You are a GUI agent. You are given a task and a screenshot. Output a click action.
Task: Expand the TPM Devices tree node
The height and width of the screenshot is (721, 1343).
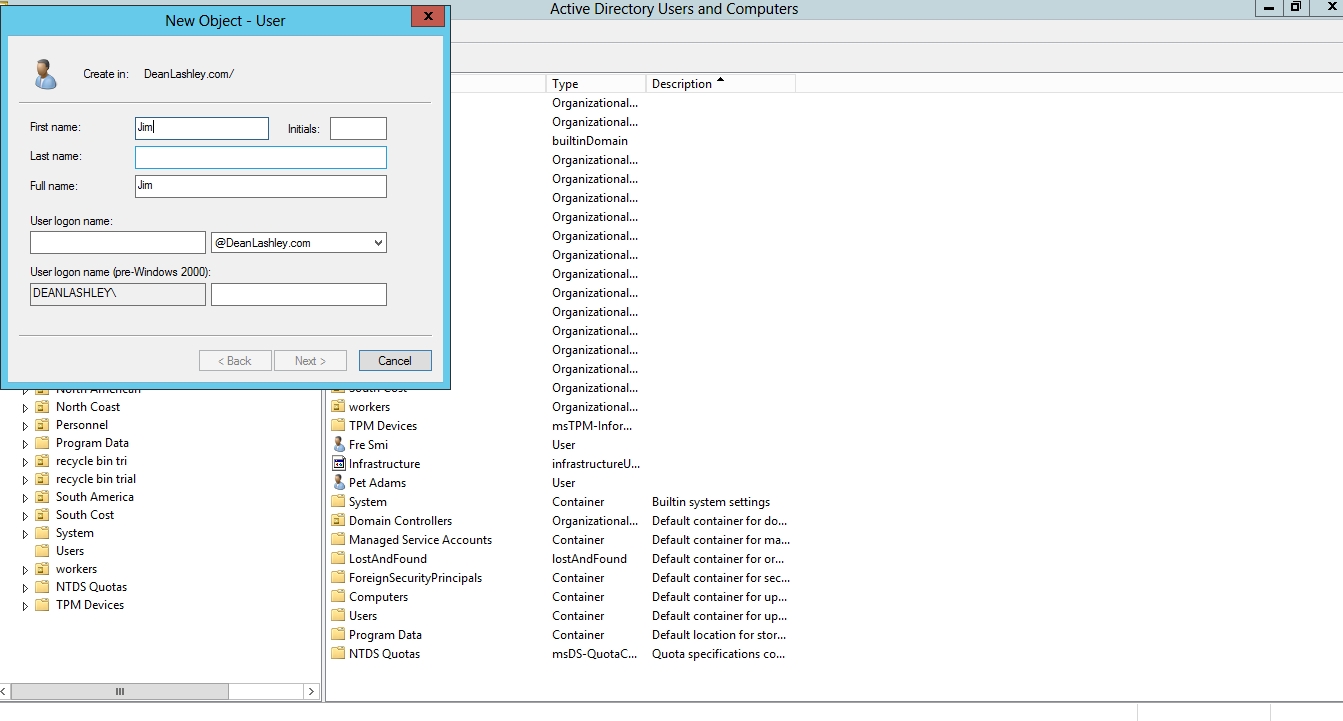[x=26, y=605]
